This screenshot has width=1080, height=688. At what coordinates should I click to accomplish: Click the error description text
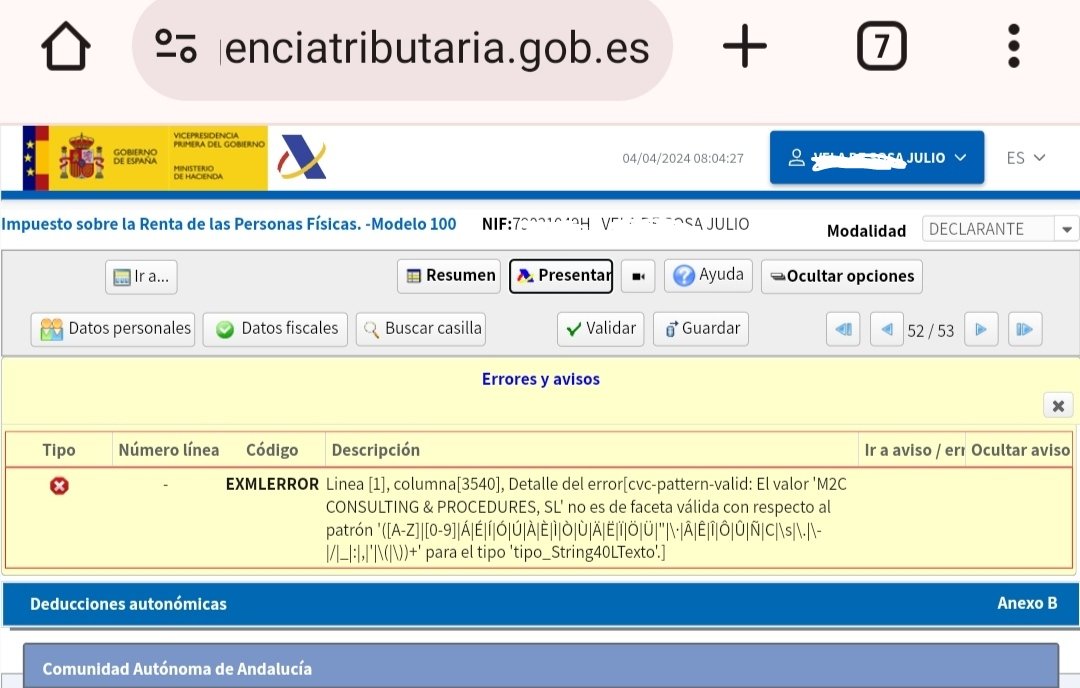(586, 518)
